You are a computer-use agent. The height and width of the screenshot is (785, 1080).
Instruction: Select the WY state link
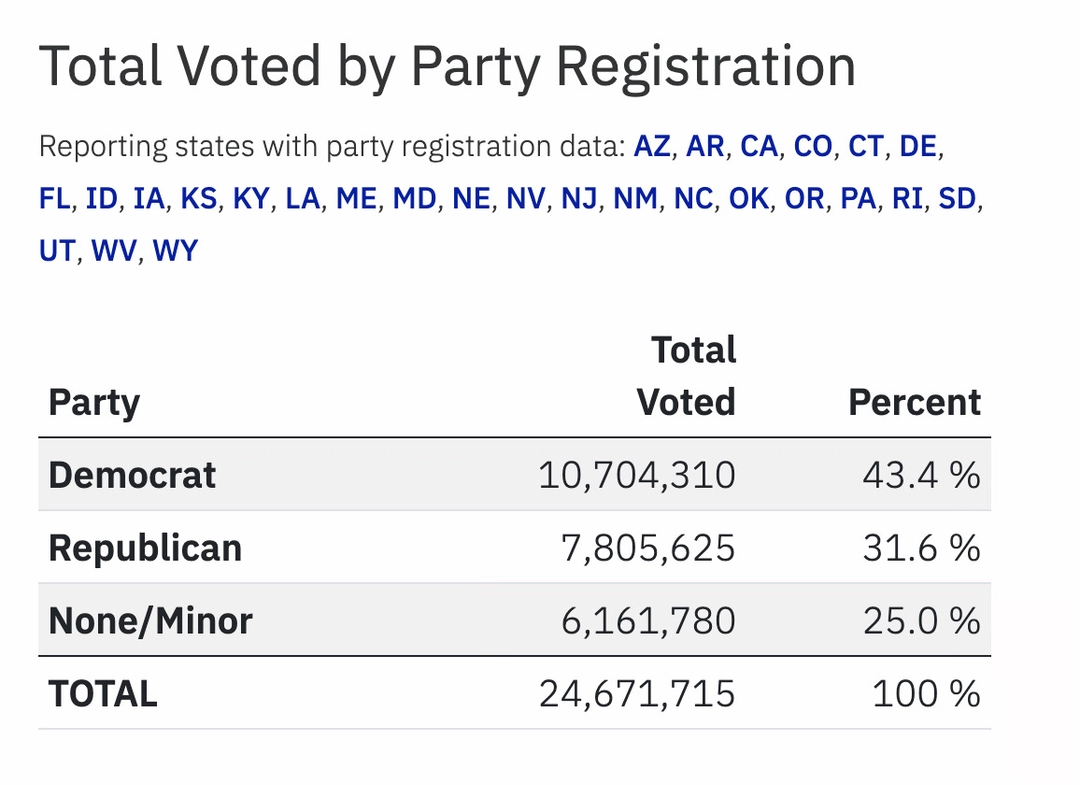click(175, 251)
